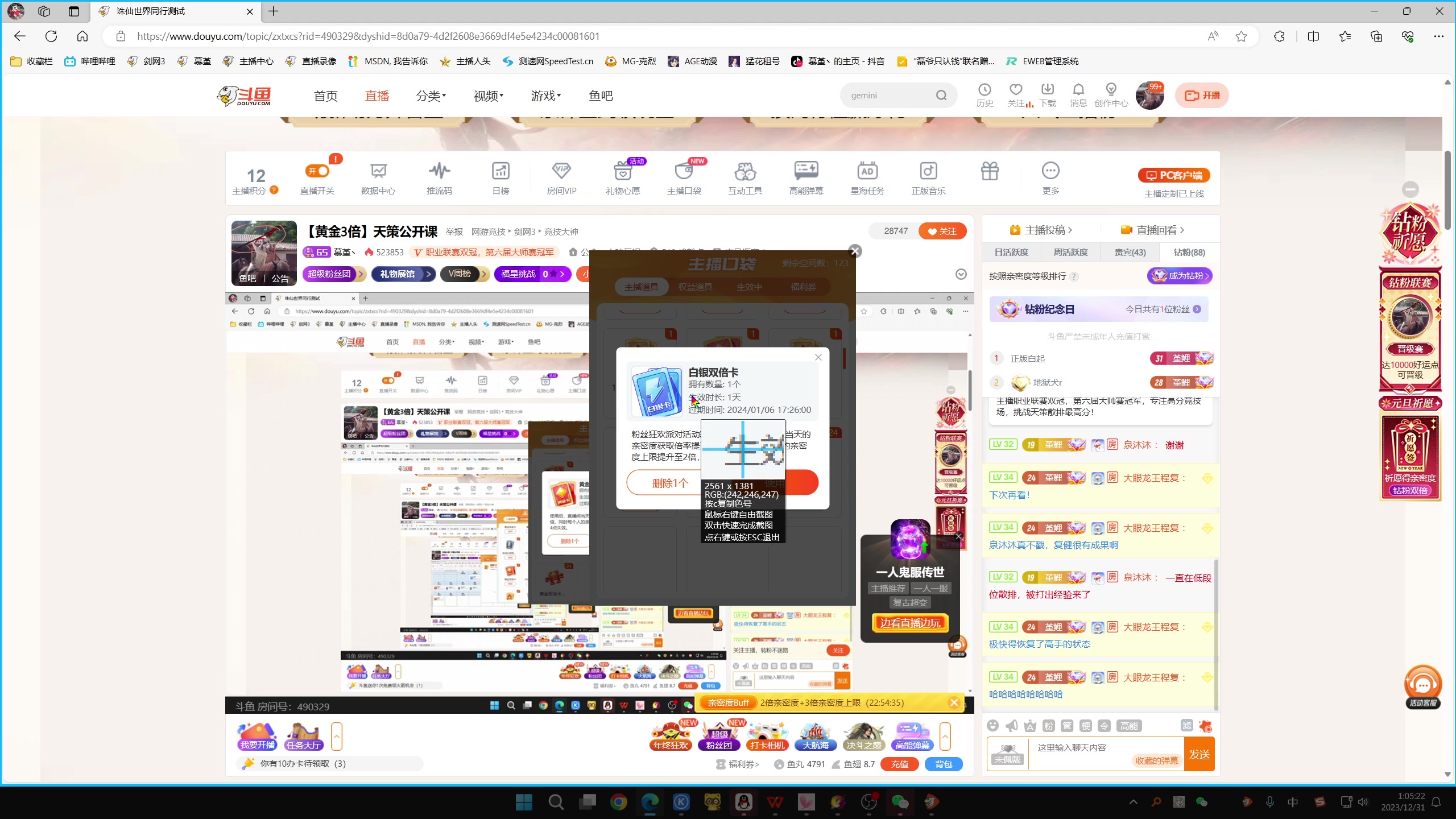Viewport: 1456px width, 819px height.
Task: Toggle the 直播开关 live switch
Action: click(x=317, y=171)
